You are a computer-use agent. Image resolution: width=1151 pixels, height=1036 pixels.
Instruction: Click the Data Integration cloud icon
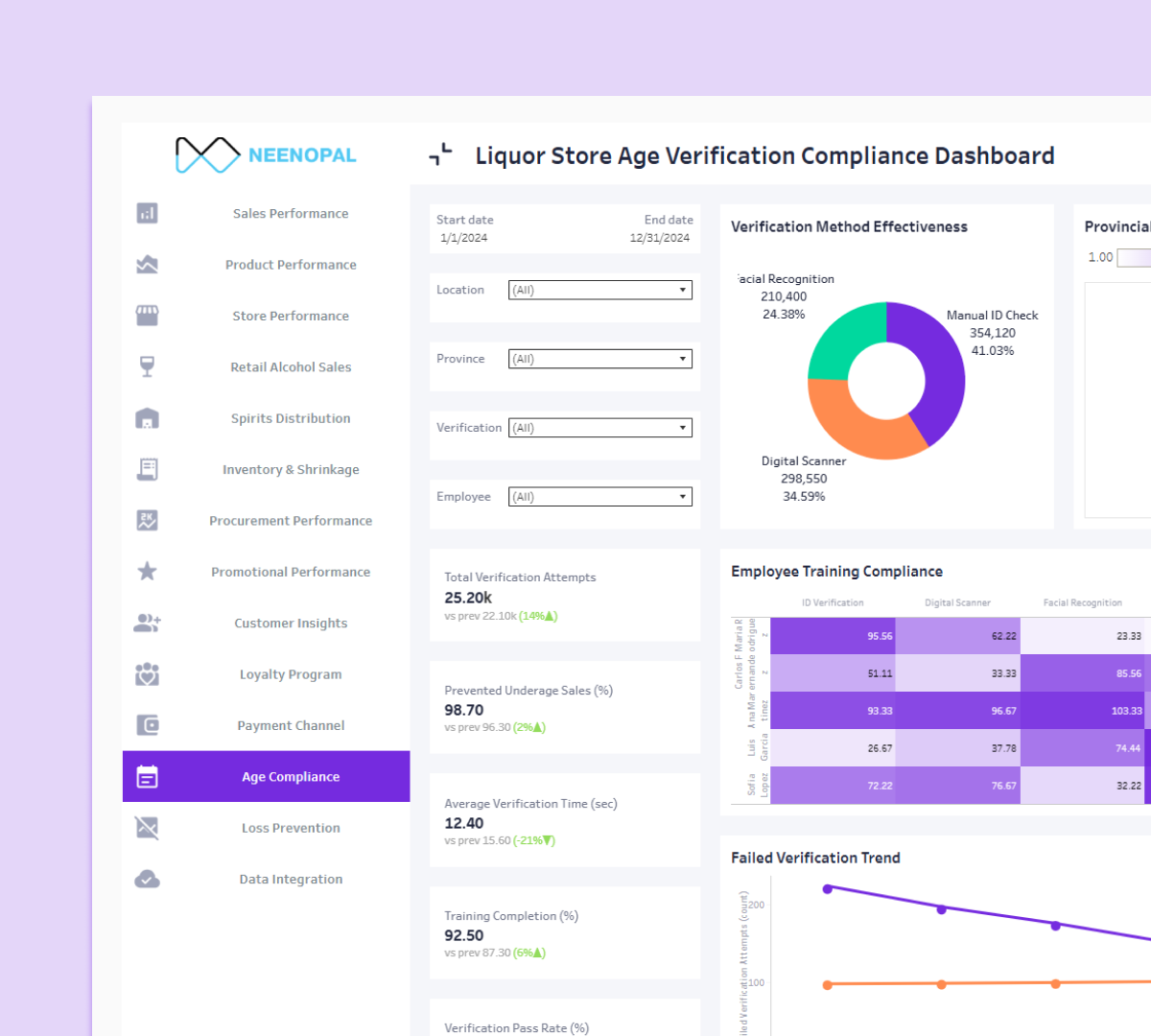point(147,879)
